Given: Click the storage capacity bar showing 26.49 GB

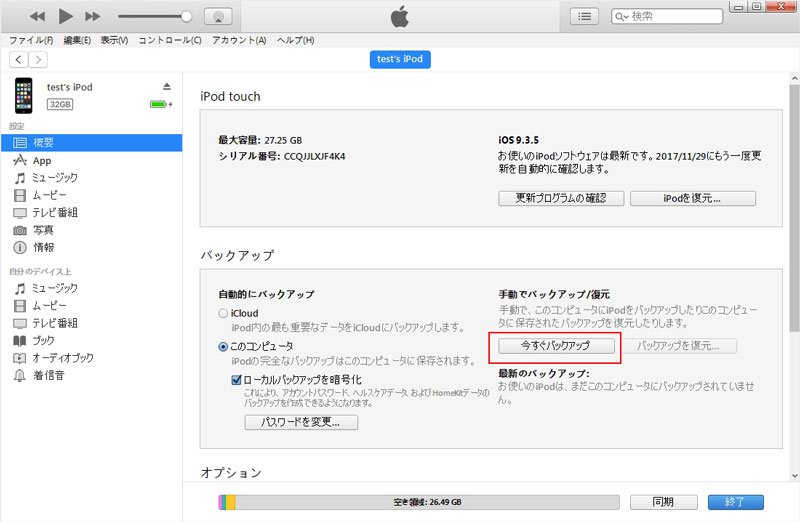Looking at the screenshot, I should click(419, 502).
